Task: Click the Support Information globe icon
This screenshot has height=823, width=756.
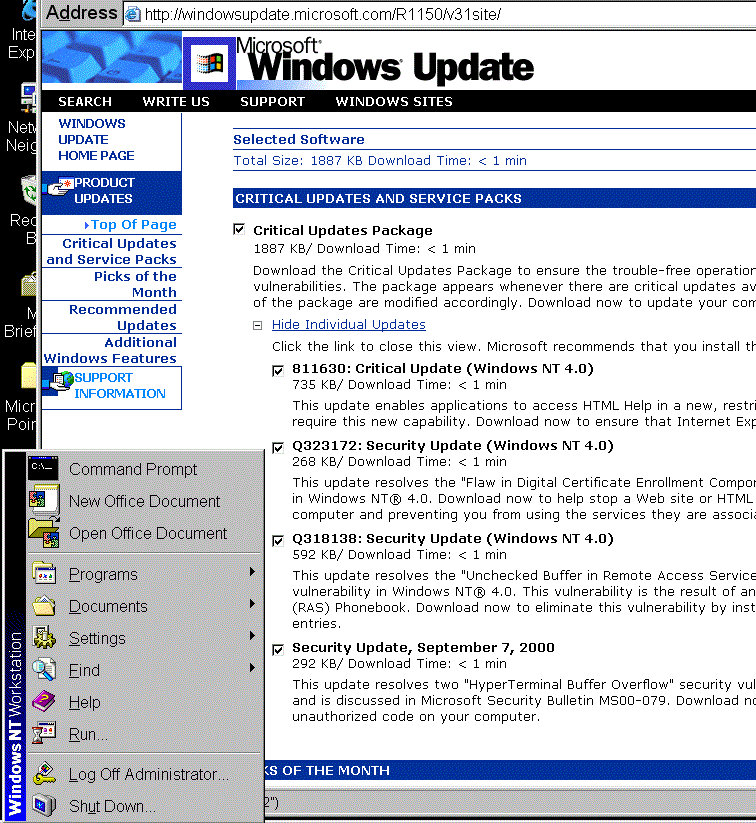Action: 61,381
